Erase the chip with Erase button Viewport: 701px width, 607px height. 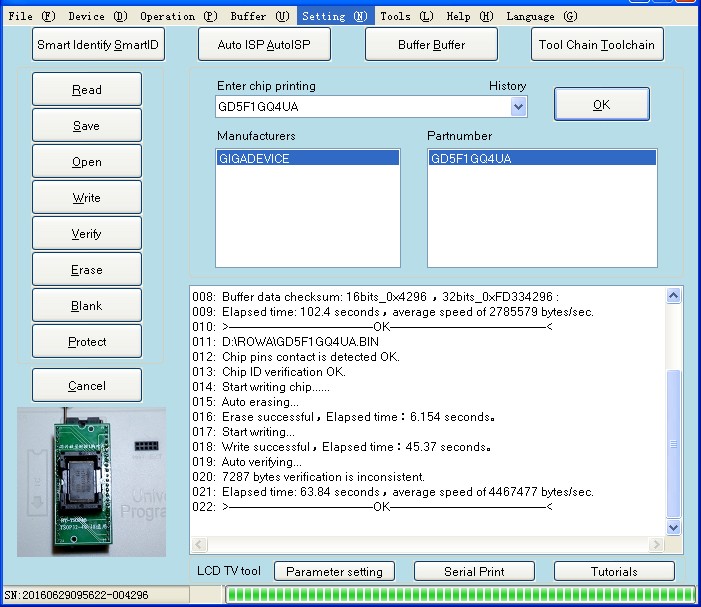point(87,270)
